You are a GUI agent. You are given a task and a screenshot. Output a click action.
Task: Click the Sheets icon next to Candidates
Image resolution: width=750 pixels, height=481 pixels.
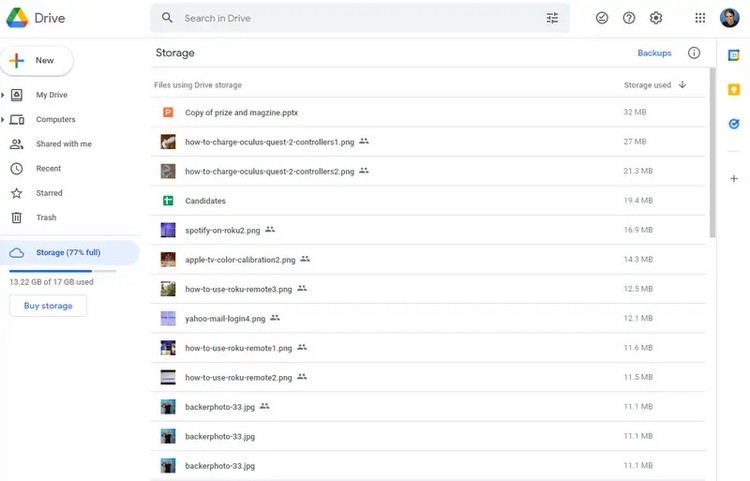(168, 200)
